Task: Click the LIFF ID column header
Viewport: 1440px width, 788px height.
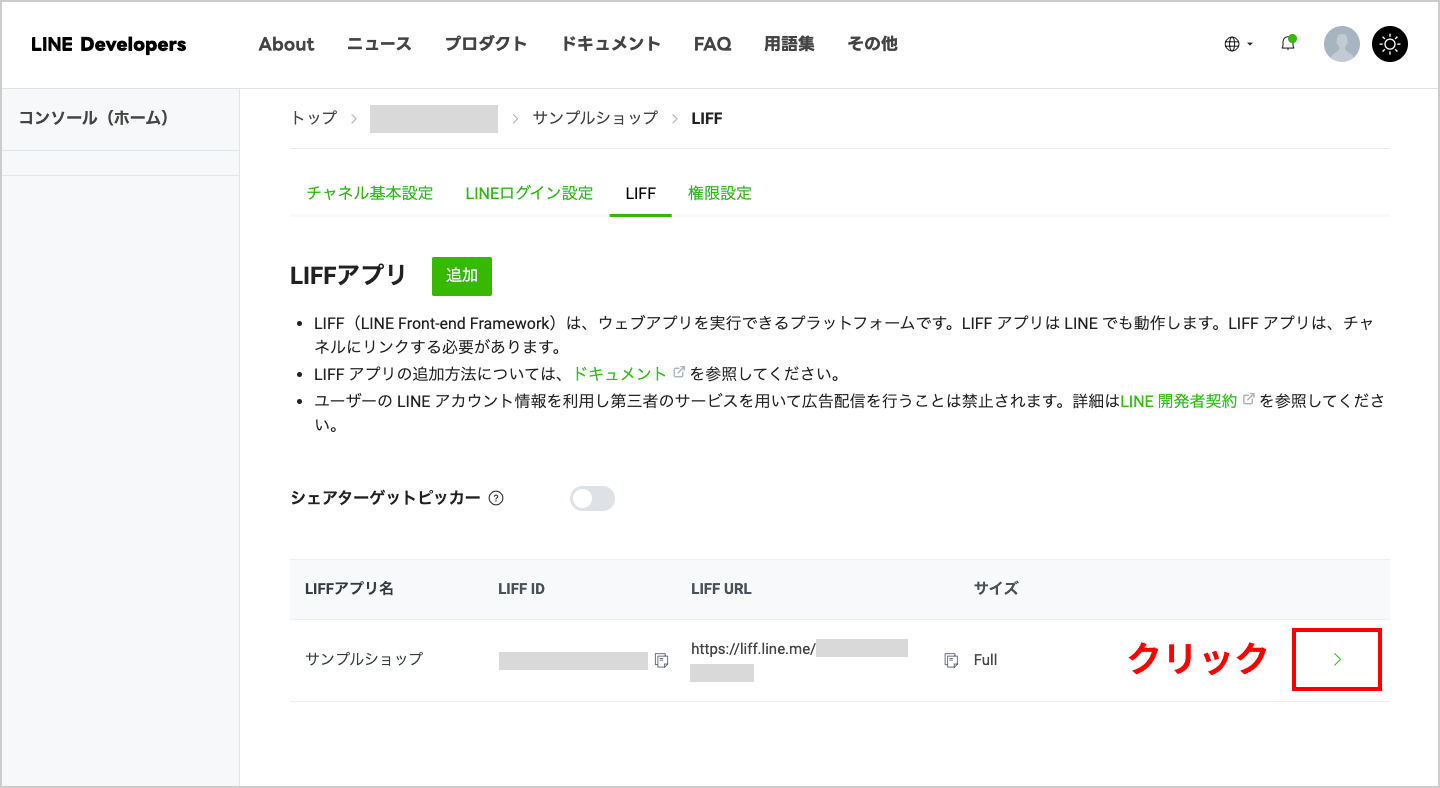Action: click(521, 588)
